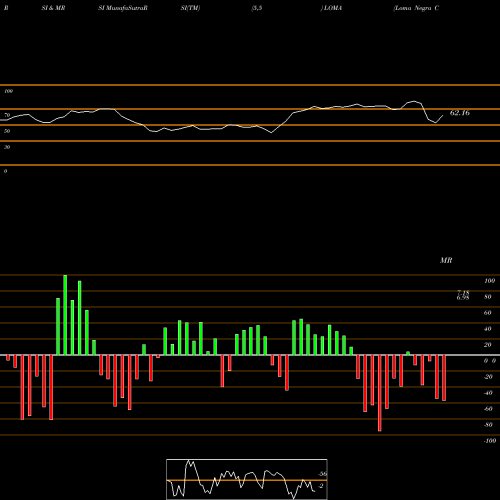Select the longest red MR histogram bar
Viewport: 500px width, 500px height.
point(380,393)
